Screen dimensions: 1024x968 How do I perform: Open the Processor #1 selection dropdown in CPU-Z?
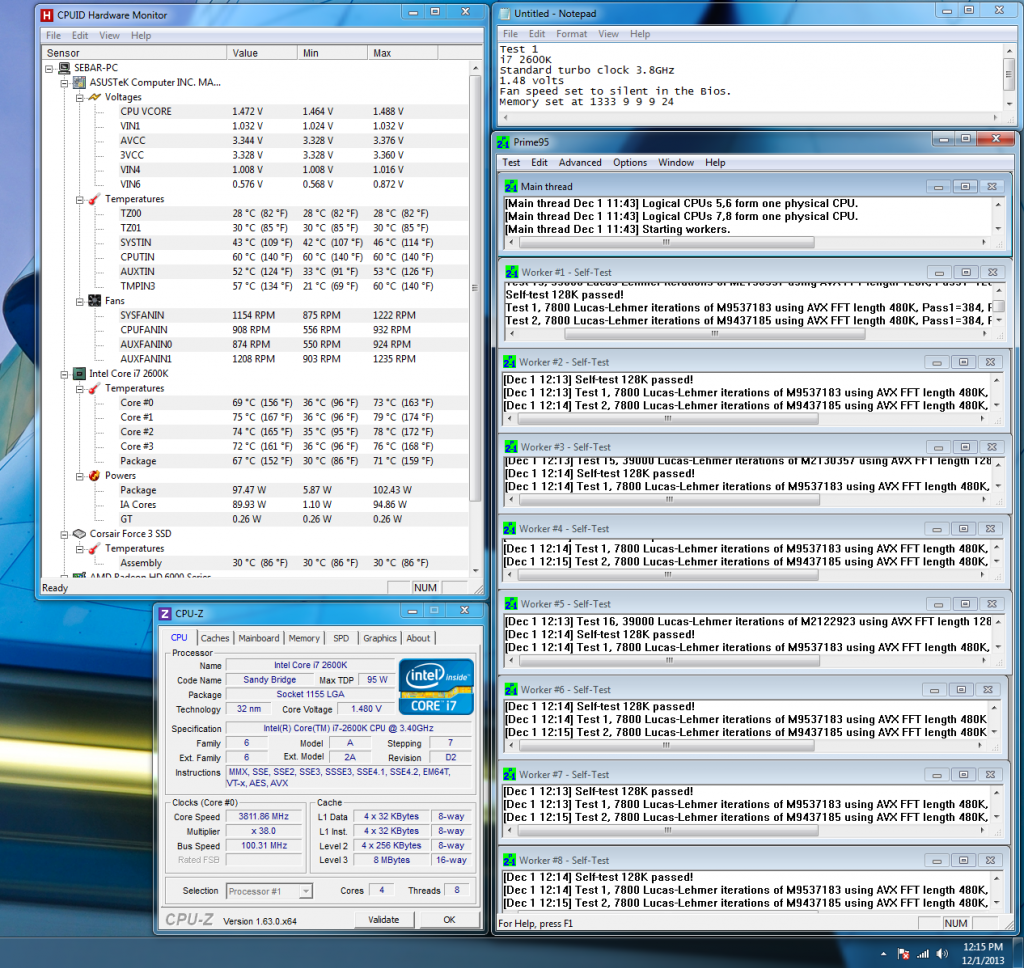tap(269, 891)
